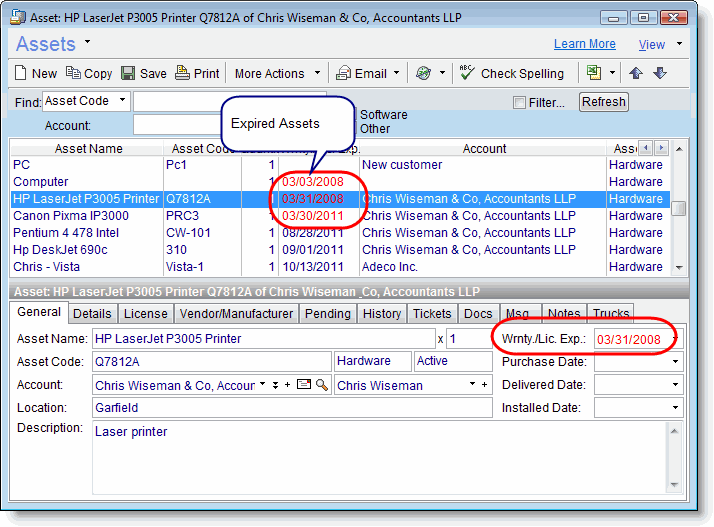Click the account search magnifier icon
Viewport: 714px width, 527px height.
tap(322, 385)
